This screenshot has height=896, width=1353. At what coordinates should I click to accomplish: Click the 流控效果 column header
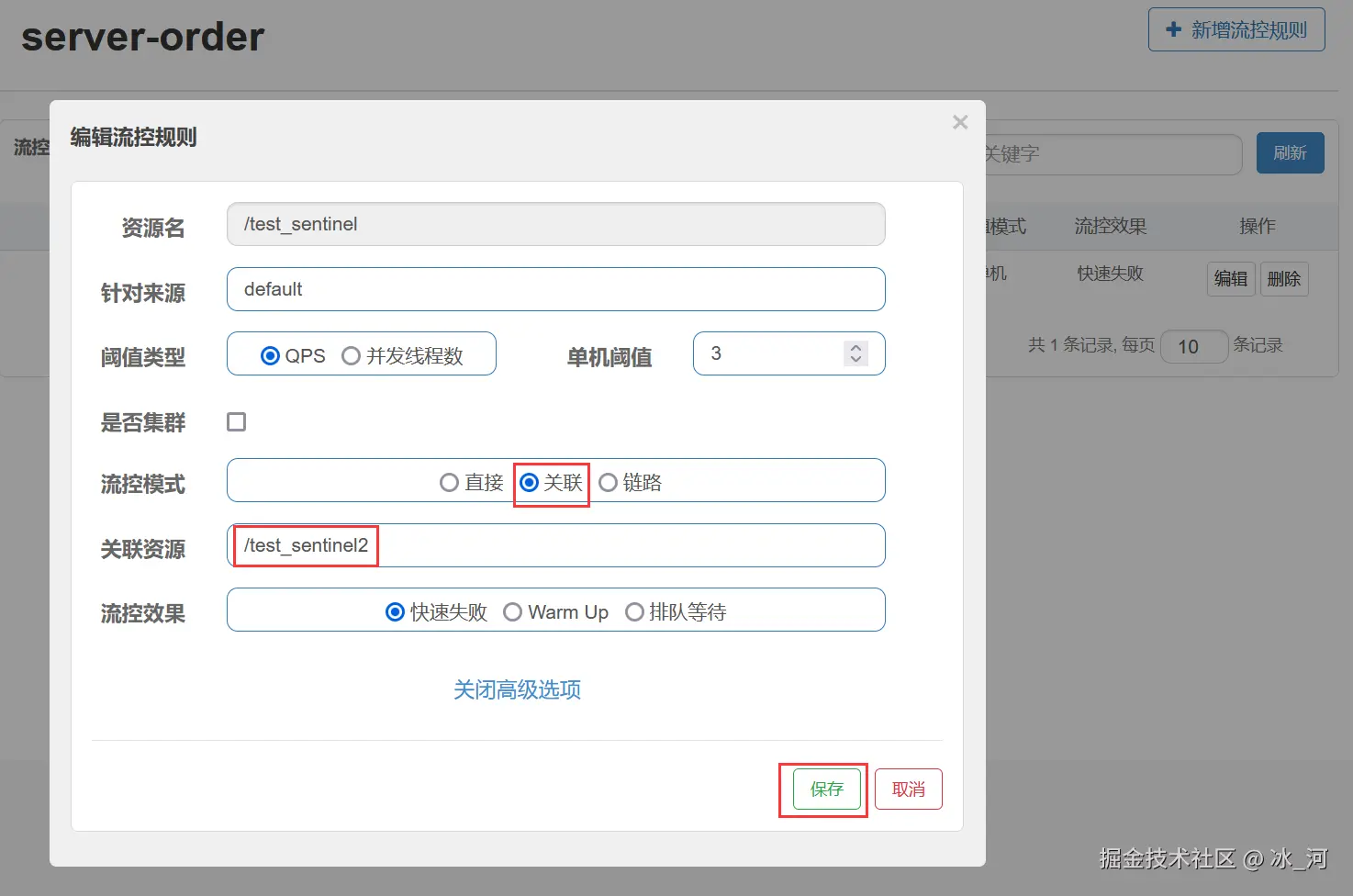pos(1111,226)
